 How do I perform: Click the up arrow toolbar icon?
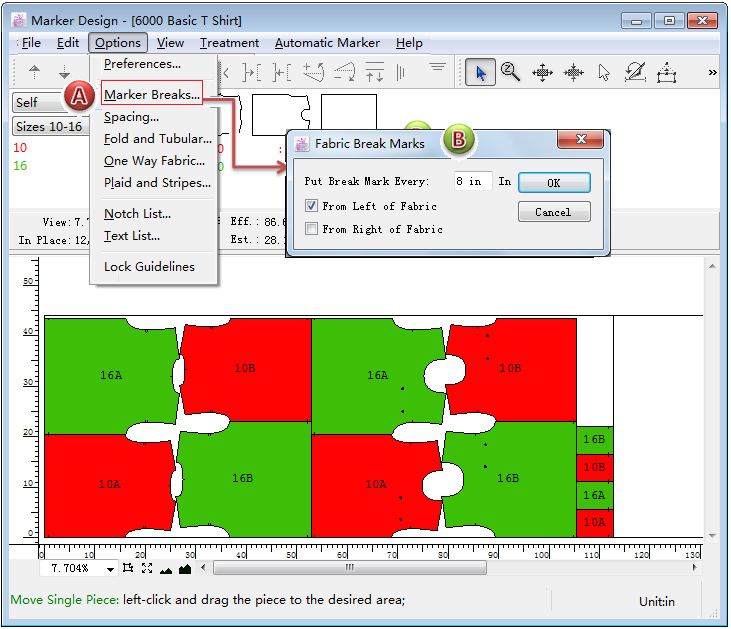35,72
